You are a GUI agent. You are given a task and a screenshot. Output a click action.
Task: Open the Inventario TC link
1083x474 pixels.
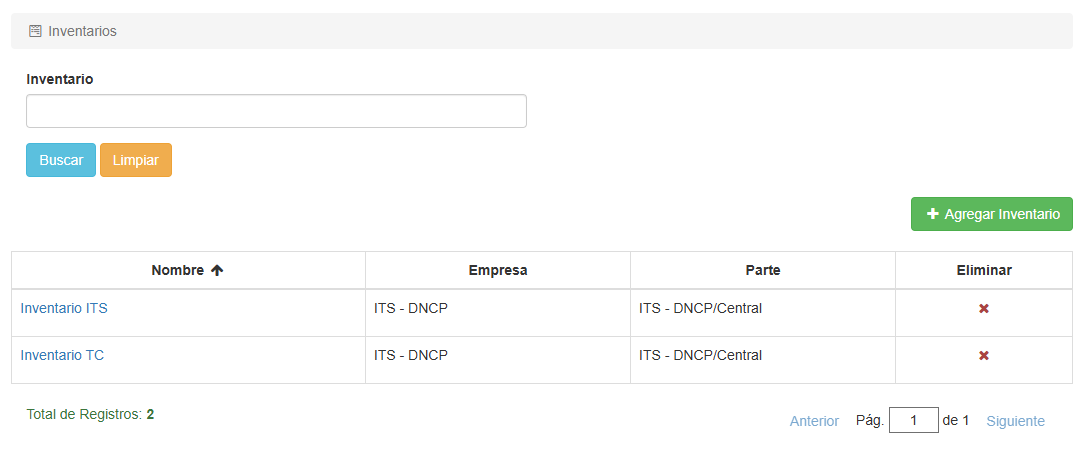pos(62,355)
